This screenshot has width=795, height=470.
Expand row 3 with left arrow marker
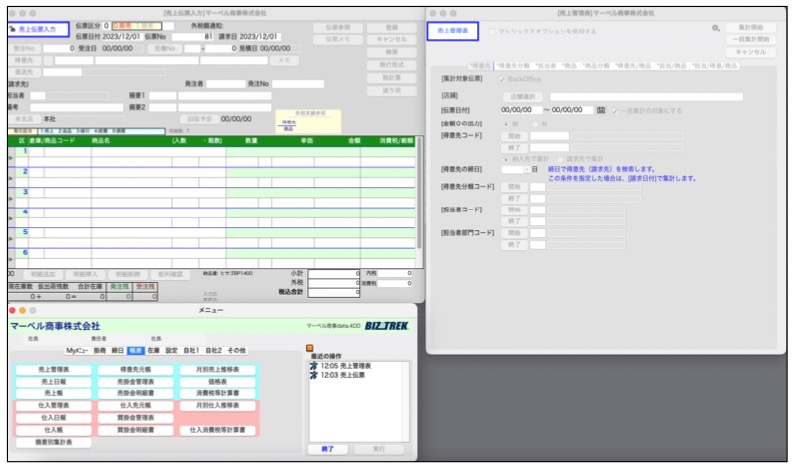[11, 198]
